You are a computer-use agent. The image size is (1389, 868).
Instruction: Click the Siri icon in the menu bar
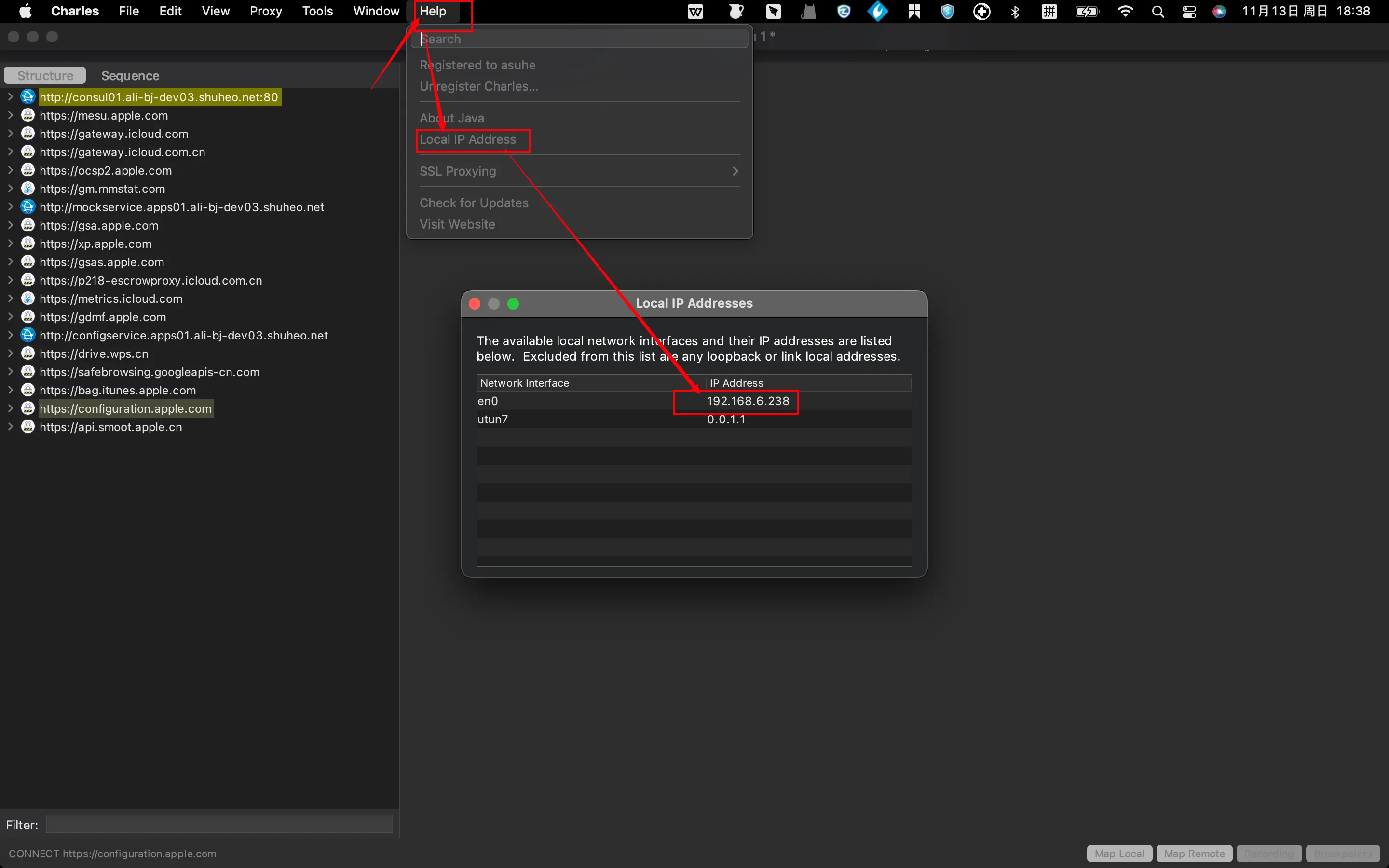pyautogui.click(x=1219, y=12)
